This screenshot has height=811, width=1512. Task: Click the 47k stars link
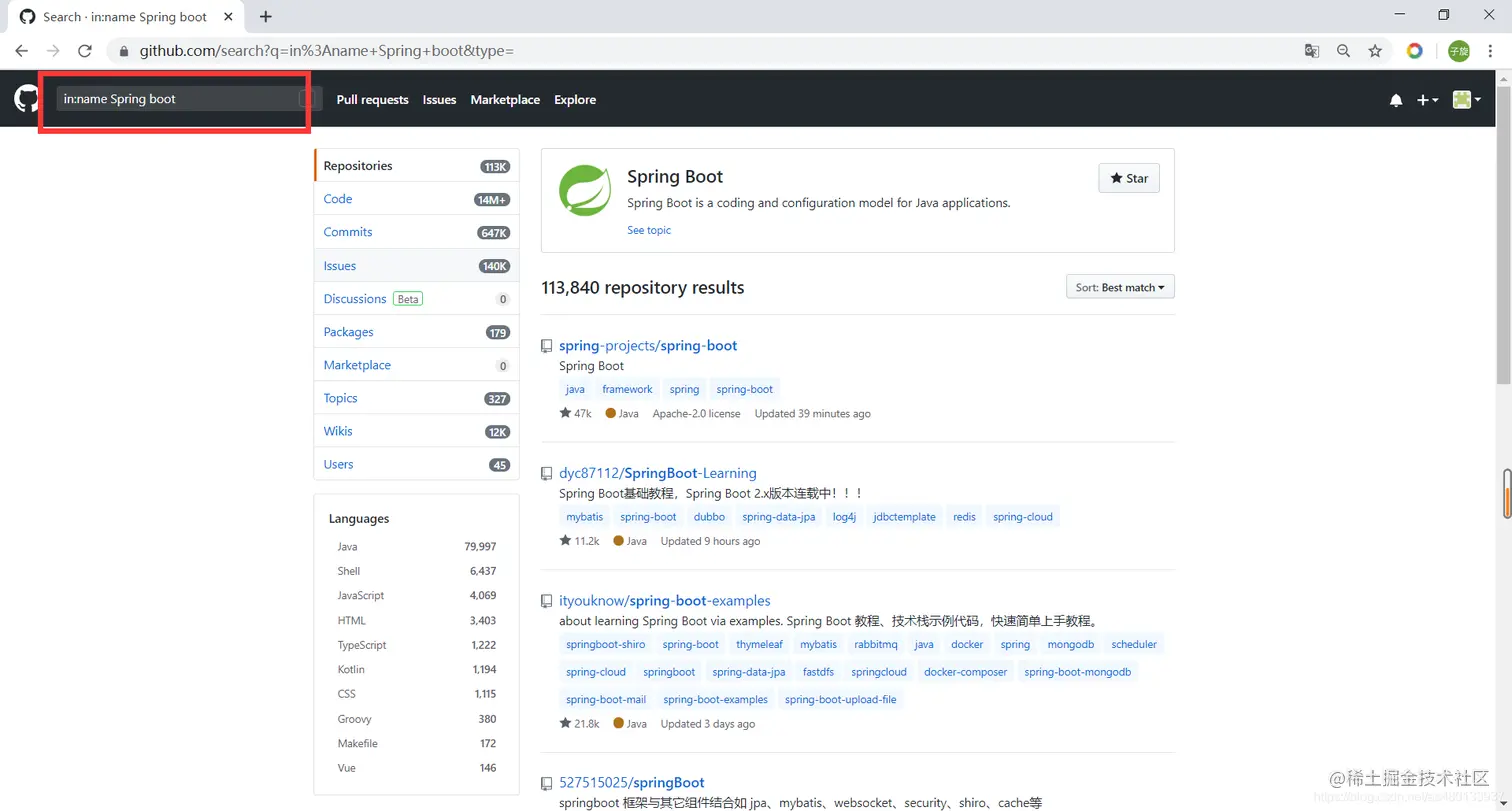[x=576, y=413]
